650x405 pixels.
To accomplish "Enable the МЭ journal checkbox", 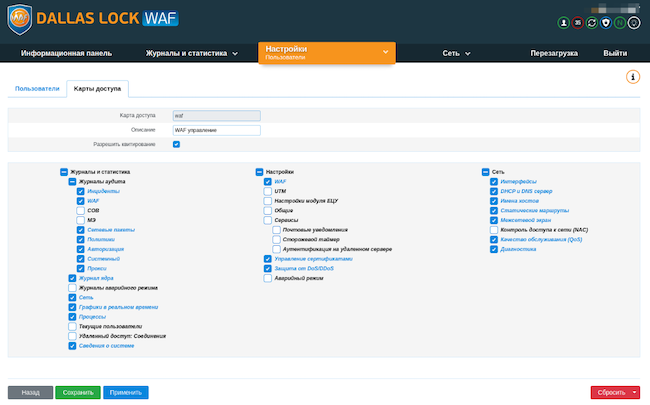I will [80, 220].
